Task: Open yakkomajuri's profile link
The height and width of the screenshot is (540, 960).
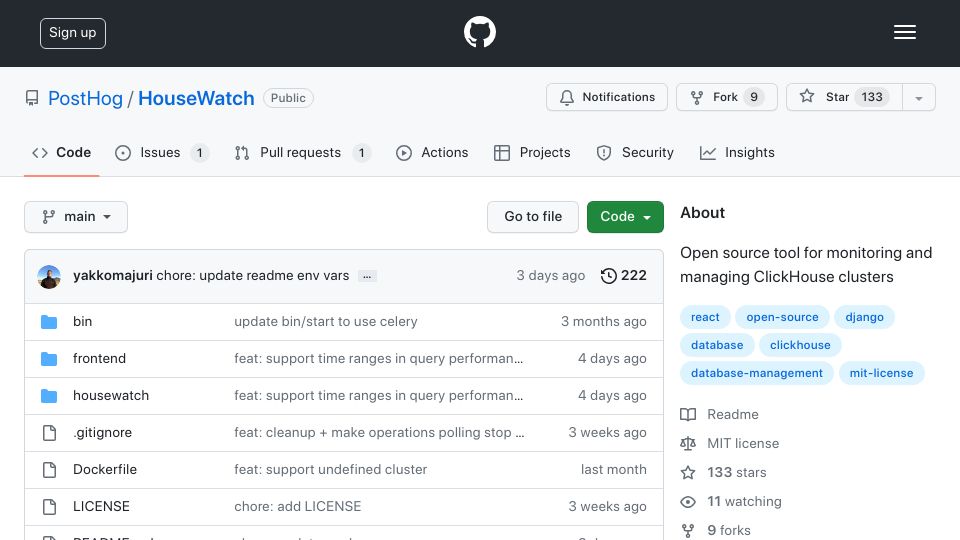Action: coord(113,276)
